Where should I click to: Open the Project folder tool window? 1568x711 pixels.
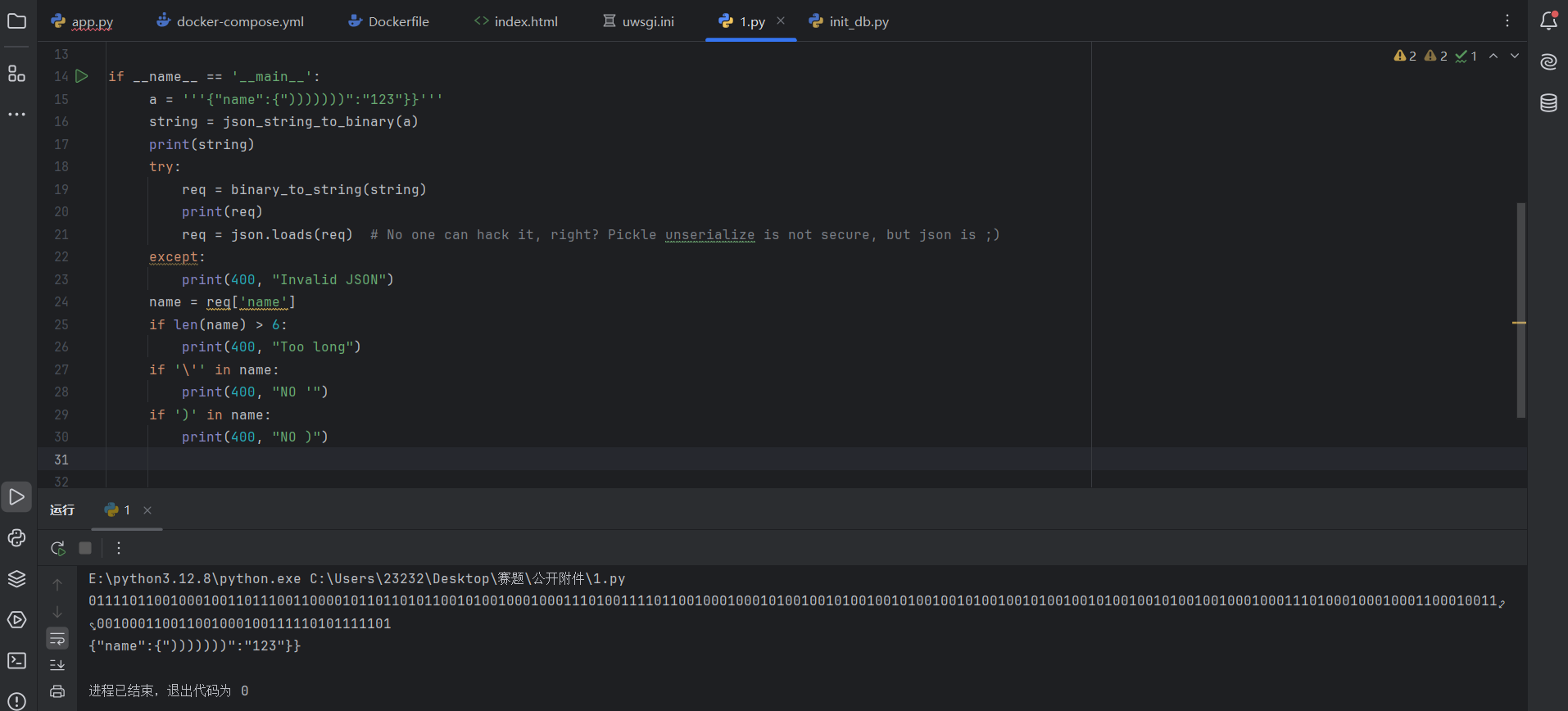click(16, 21)
